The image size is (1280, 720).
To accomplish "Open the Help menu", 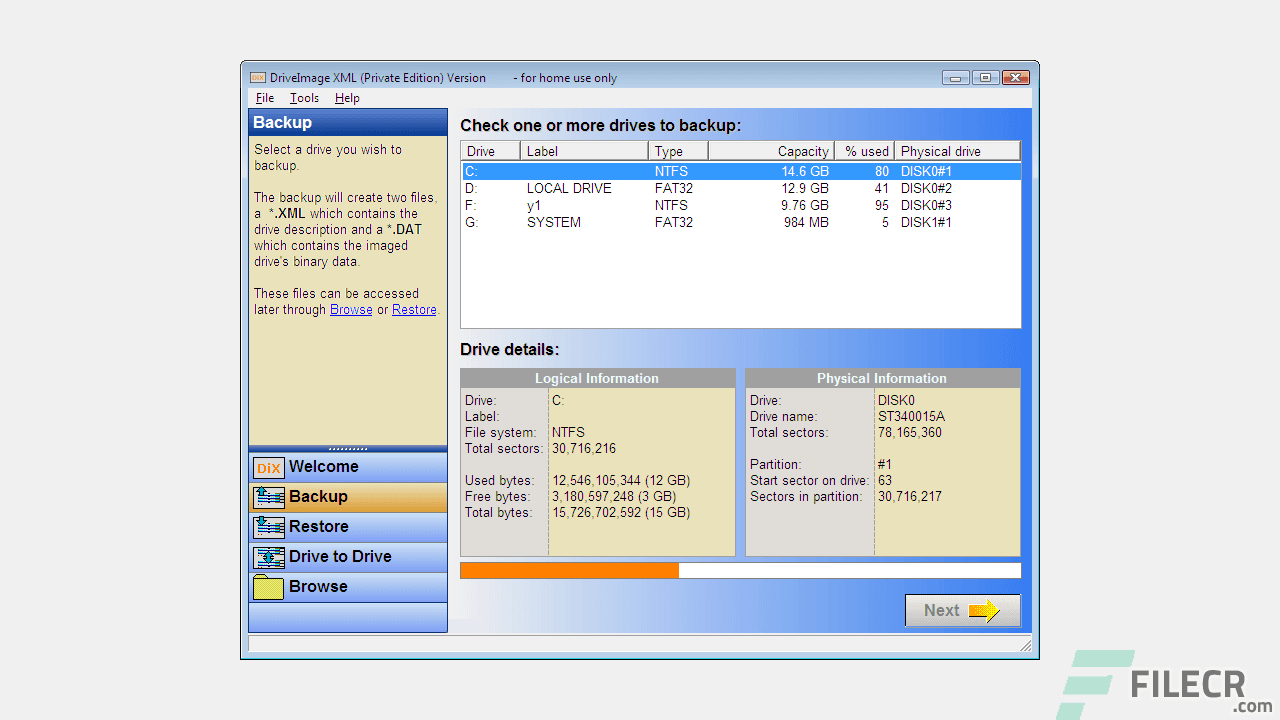I will [346, 97].
